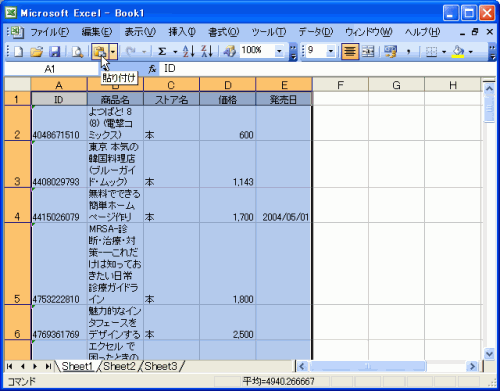Viewport: 500px width, 391px height.
Task: Select the ストア名 header cell
Action: (172, 99)
